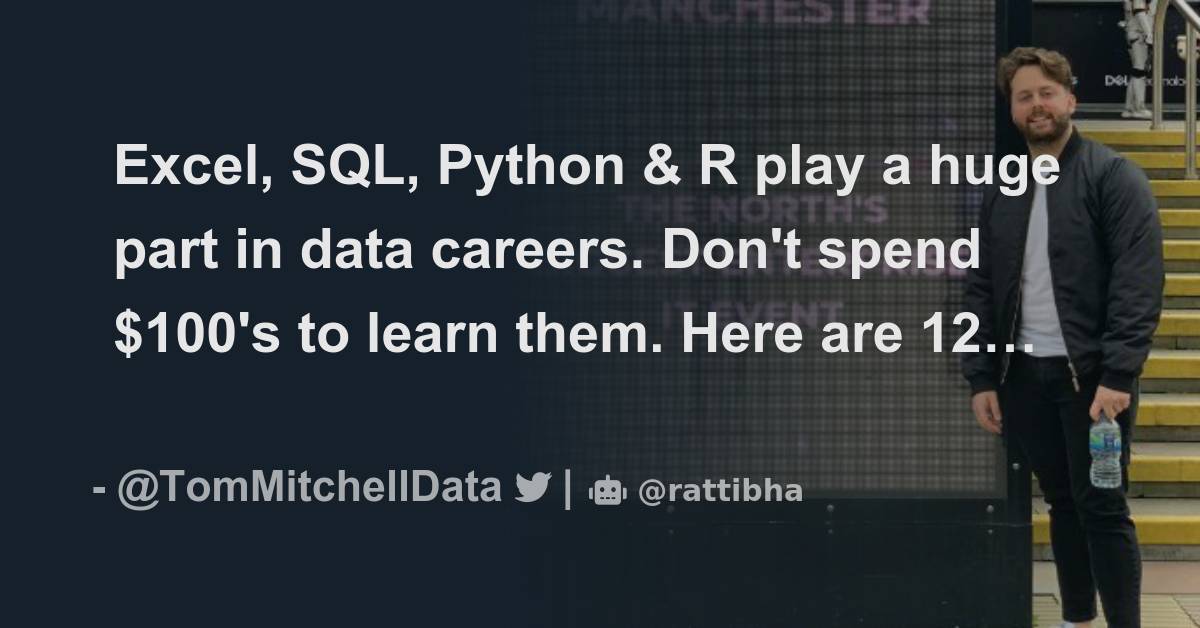Open the @TomMitchellData handle link
Image resolution: width=1200 pixels, height=628 pixels.
pyautogui.click(x=309, y=488)
